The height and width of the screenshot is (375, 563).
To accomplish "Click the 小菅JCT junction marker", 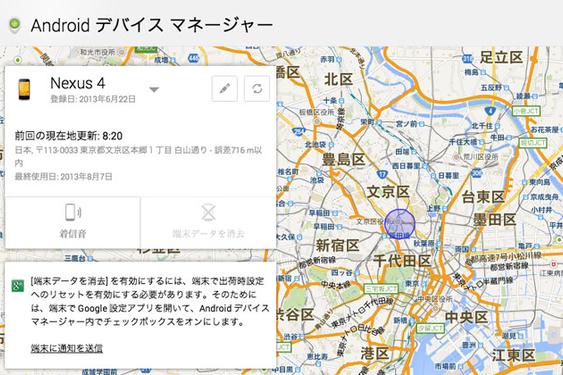I will click(x=526, y=111).
